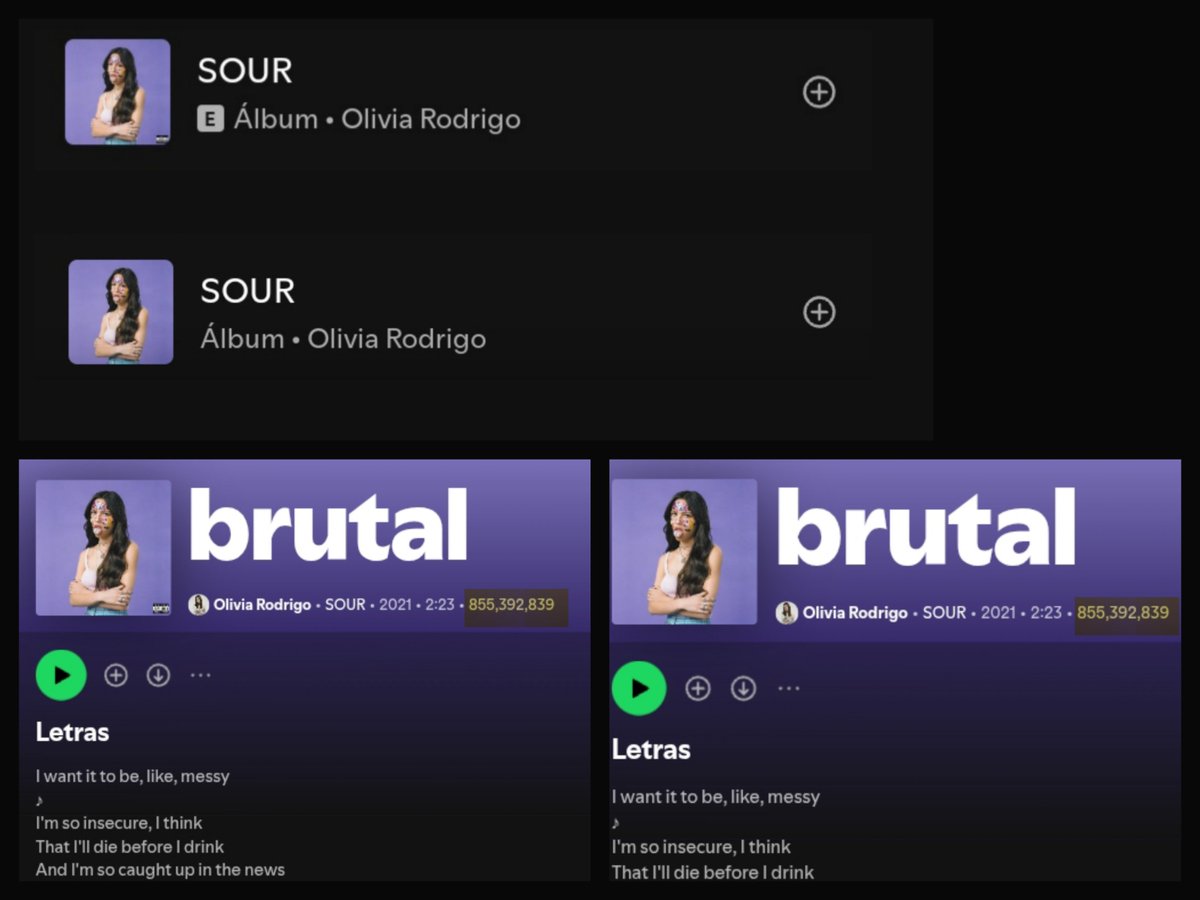Click "Álbum • Olivia Rodrigo" under explicit SOUR
This screenshot has width=1200, height=900.
pyautogui.click(x=377, y=119)
